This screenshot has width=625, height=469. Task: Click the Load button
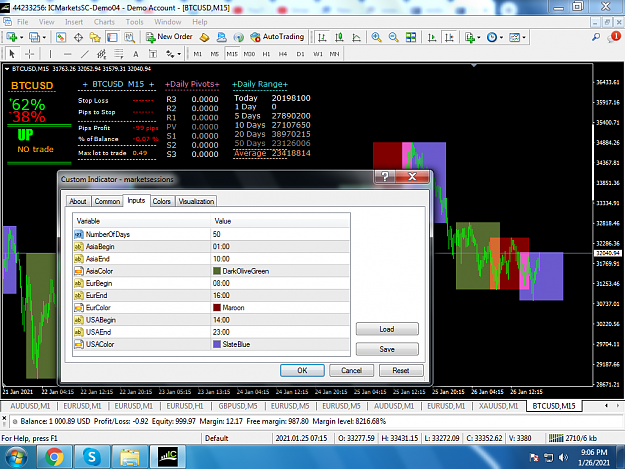[x=387, y=329]
